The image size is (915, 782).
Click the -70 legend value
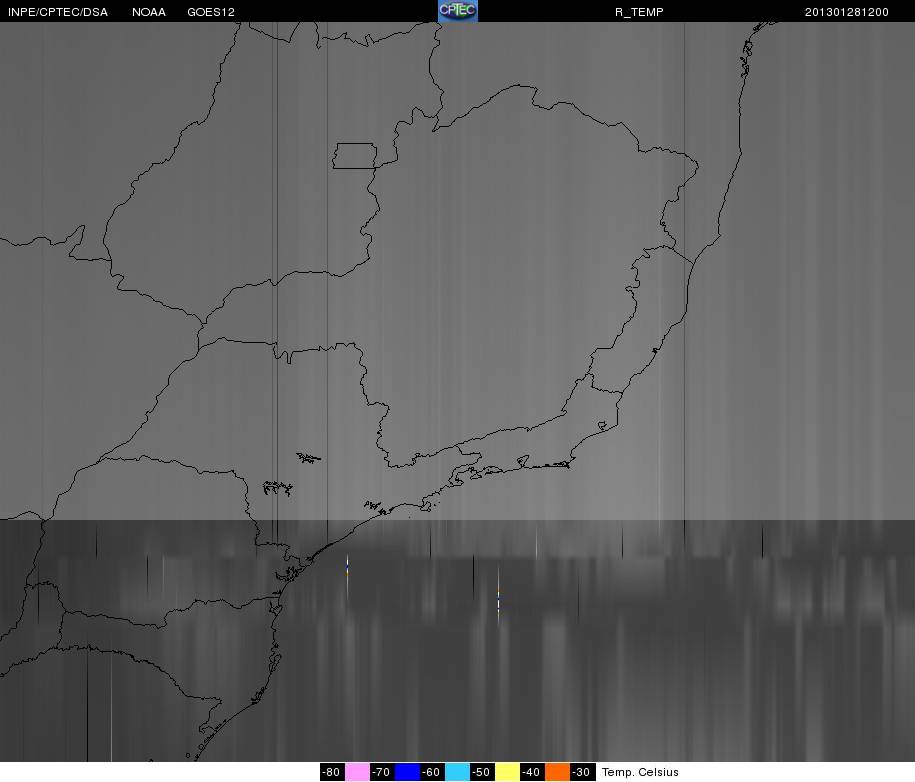[382, 772]
